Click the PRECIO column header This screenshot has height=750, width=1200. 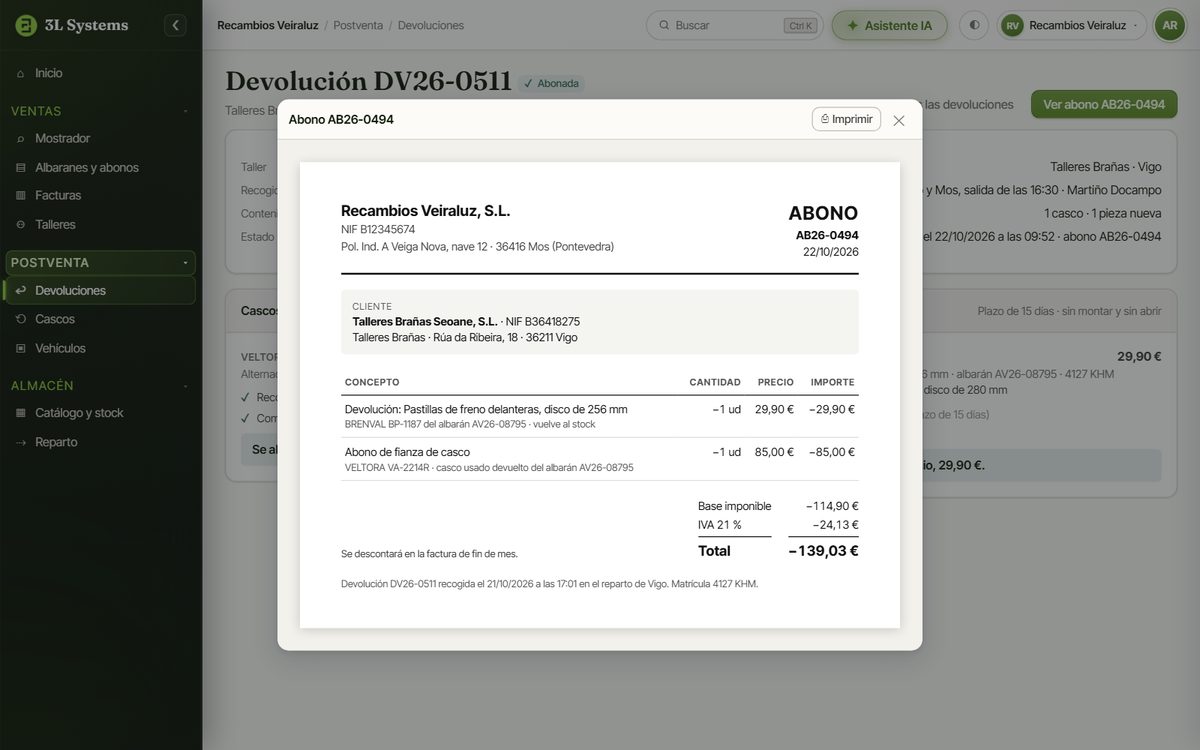tap(776, 382)
